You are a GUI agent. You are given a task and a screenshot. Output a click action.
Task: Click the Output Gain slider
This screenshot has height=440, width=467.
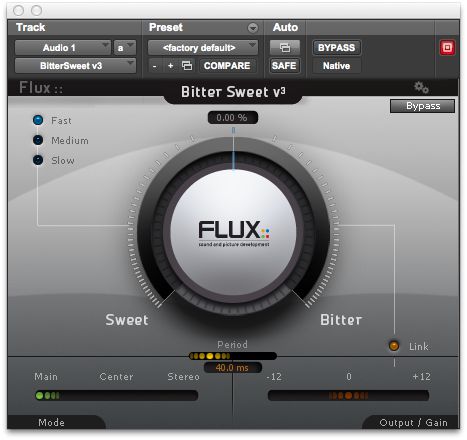[x=348, y=396]
